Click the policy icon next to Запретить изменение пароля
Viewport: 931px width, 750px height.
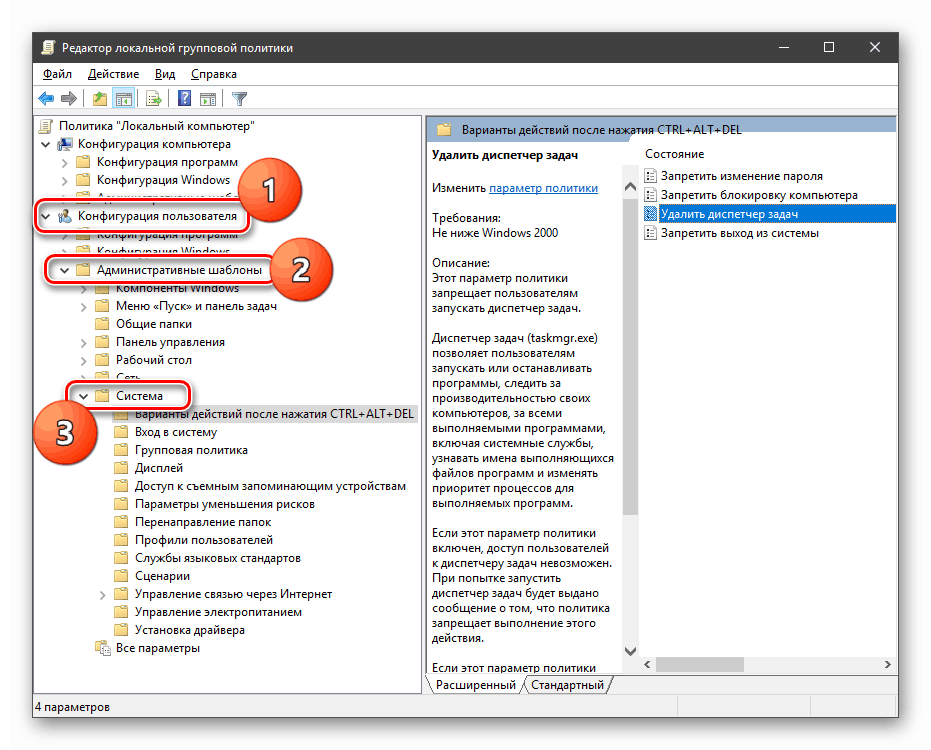click(x=651, y=176)
